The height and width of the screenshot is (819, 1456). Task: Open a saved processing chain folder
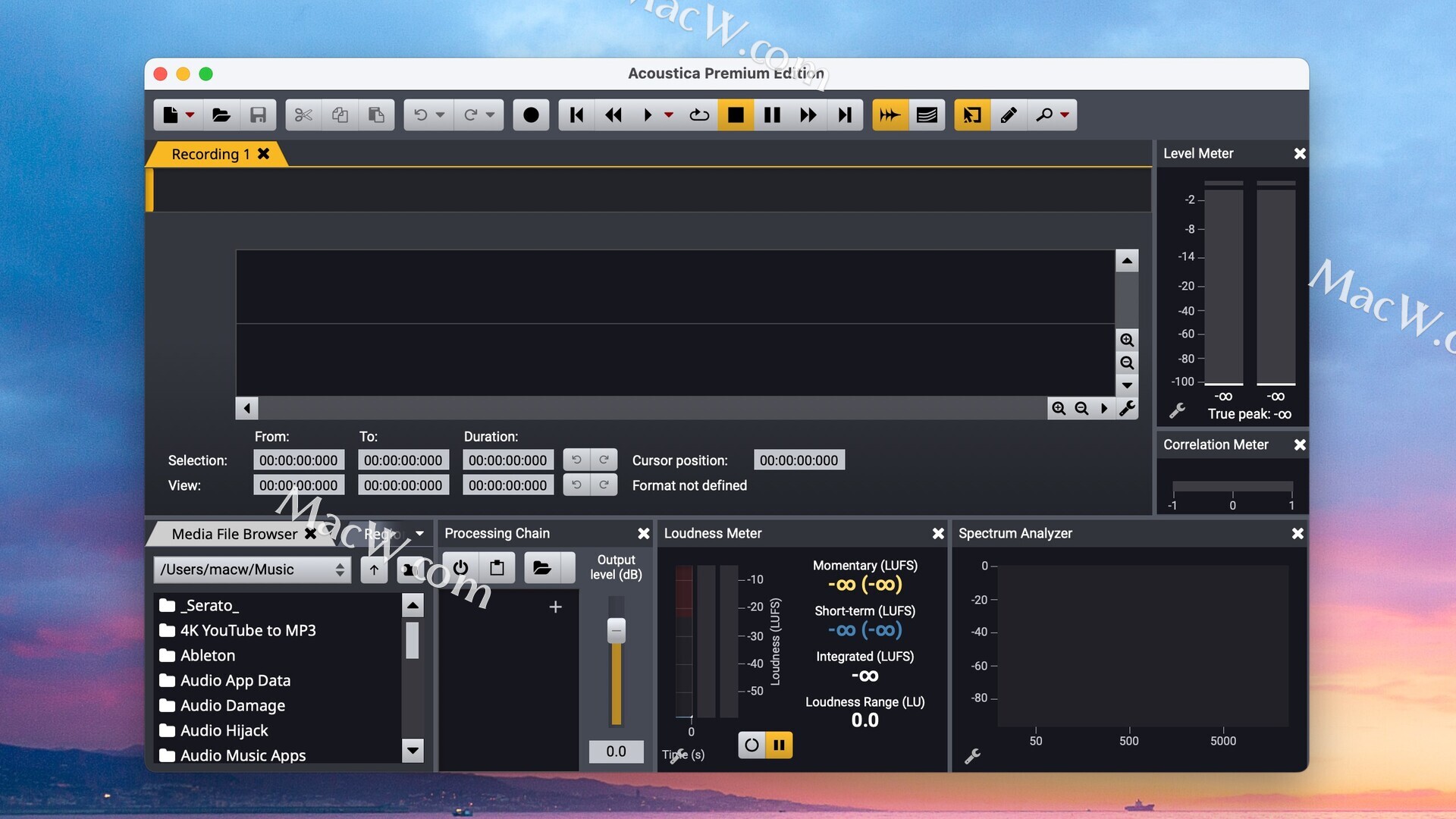pos(541,567)
